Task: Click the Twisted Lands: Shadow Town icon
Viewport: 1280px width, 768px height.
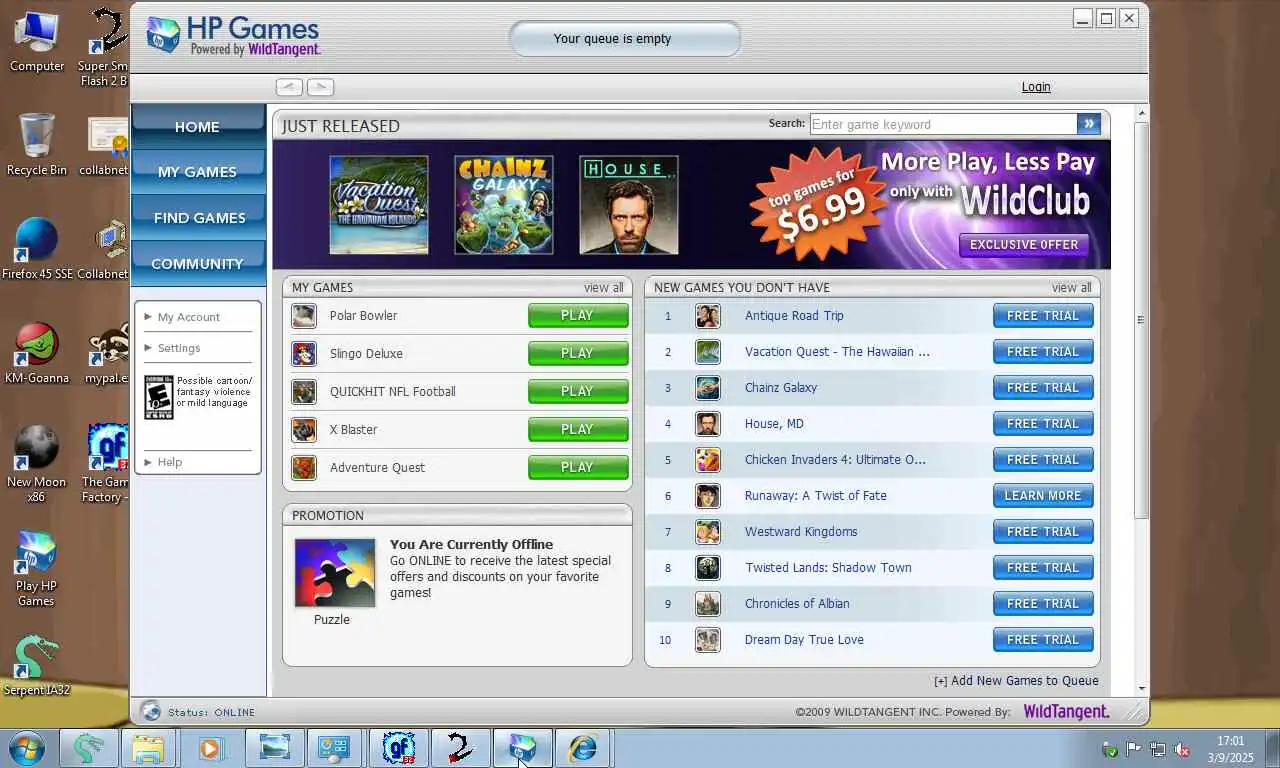Action: (708, 568)
